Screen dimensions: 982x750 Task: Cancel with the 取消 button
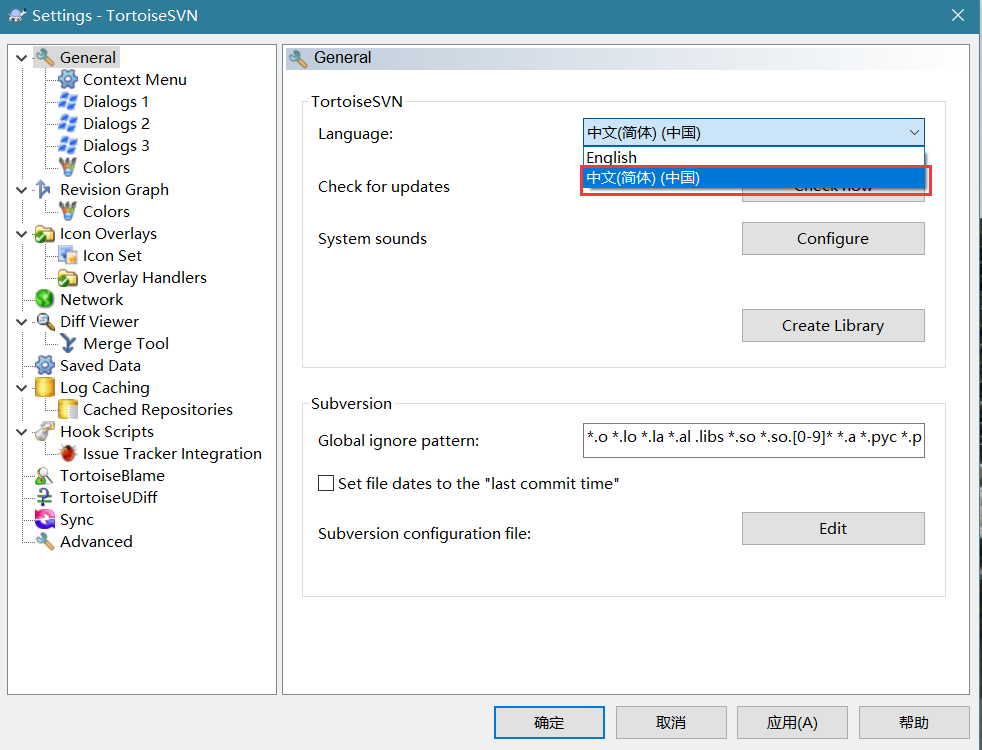pyautogui.click(x=671, y=722)
